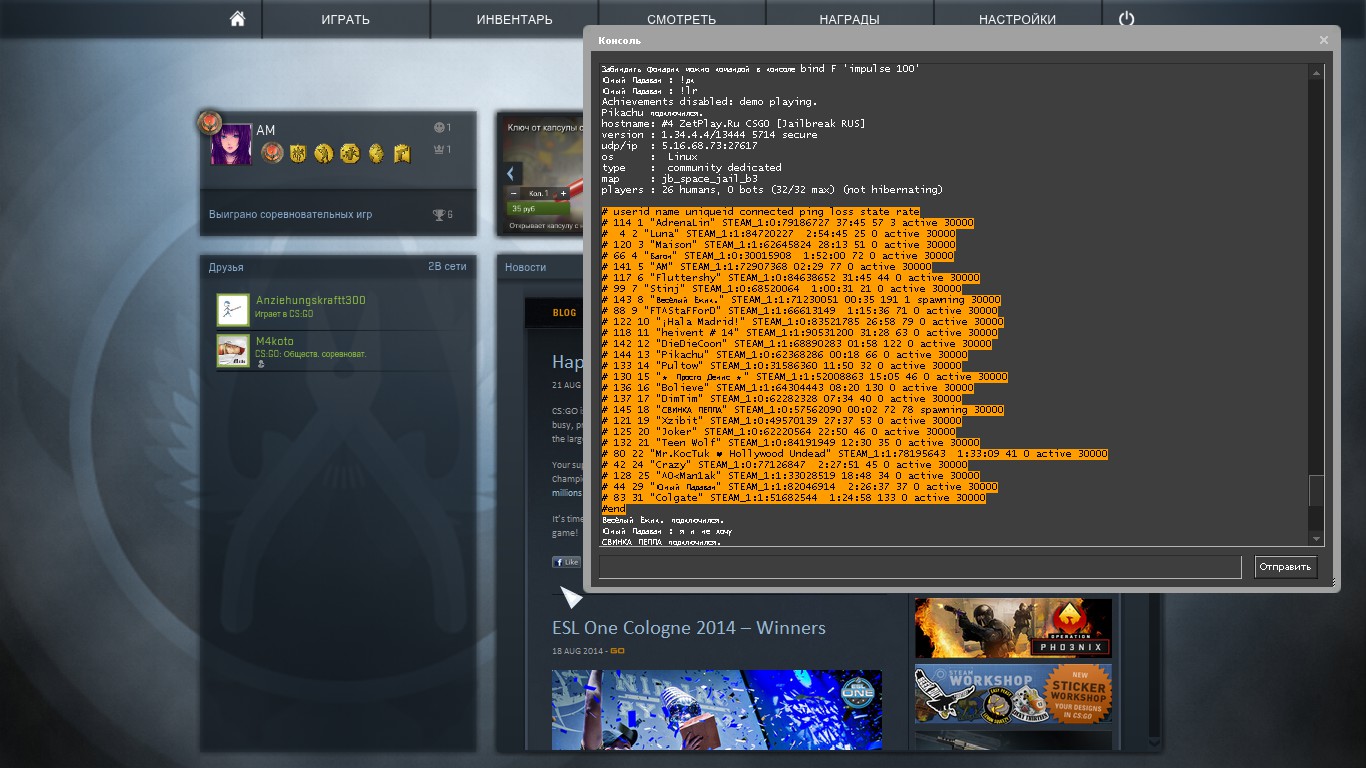The image size is (1366, 768).
Task: Click the Home icon in top menu
Action: (237, 19)
